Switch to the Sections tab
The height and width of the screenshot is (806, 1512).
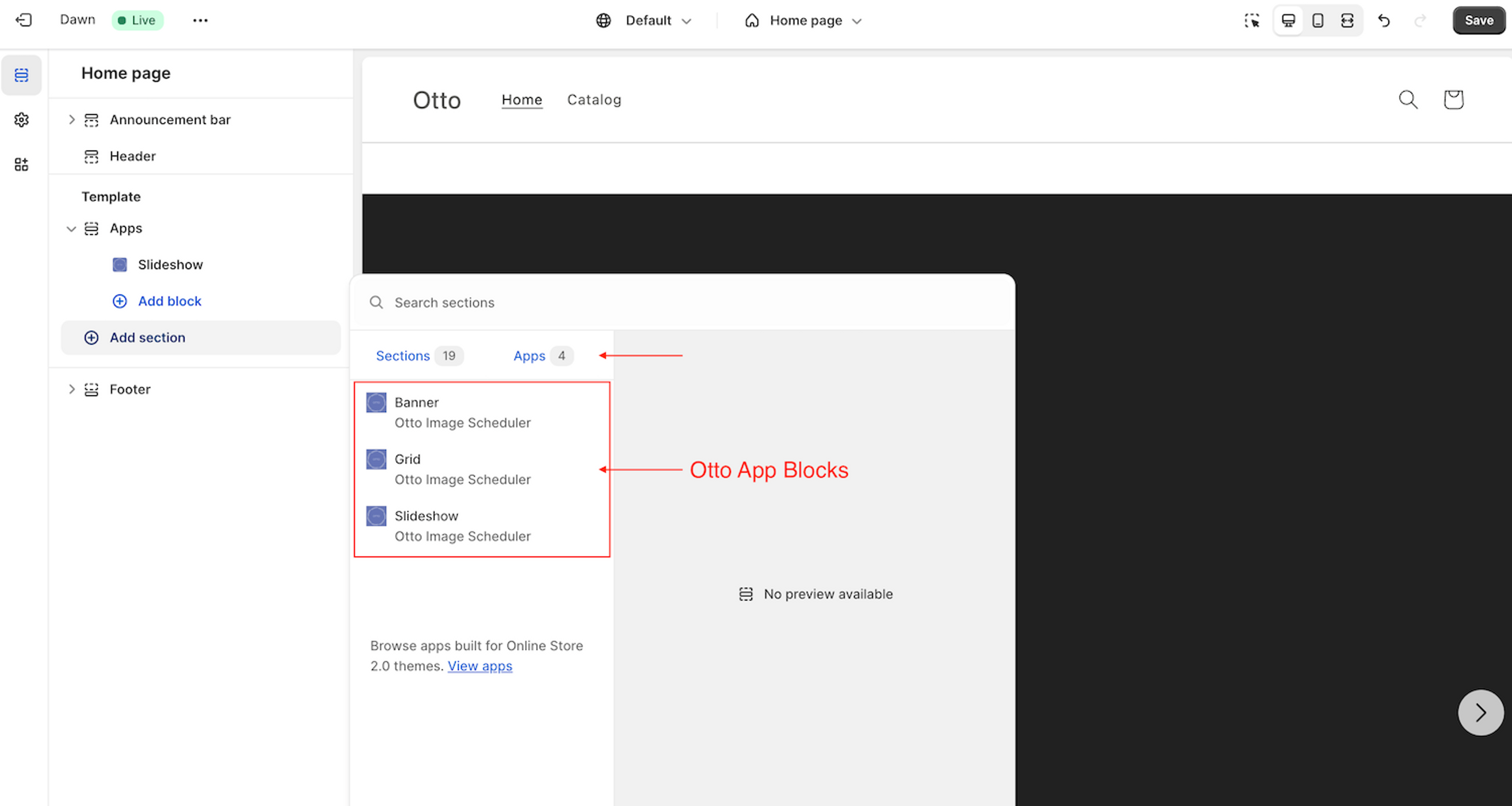[x=403, y=356]
